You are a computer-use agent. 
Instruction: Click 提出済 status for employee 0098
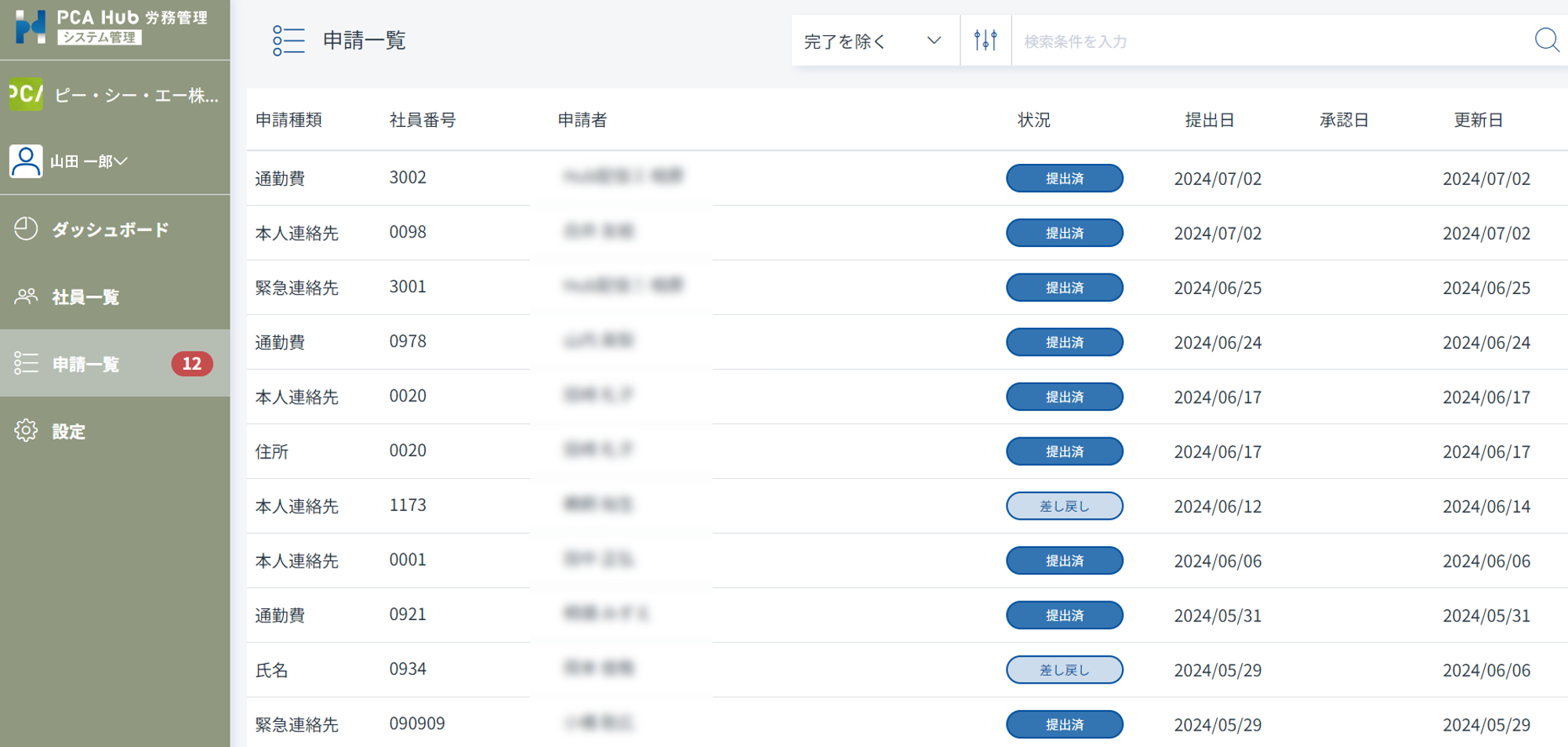tap(1065, 233)
